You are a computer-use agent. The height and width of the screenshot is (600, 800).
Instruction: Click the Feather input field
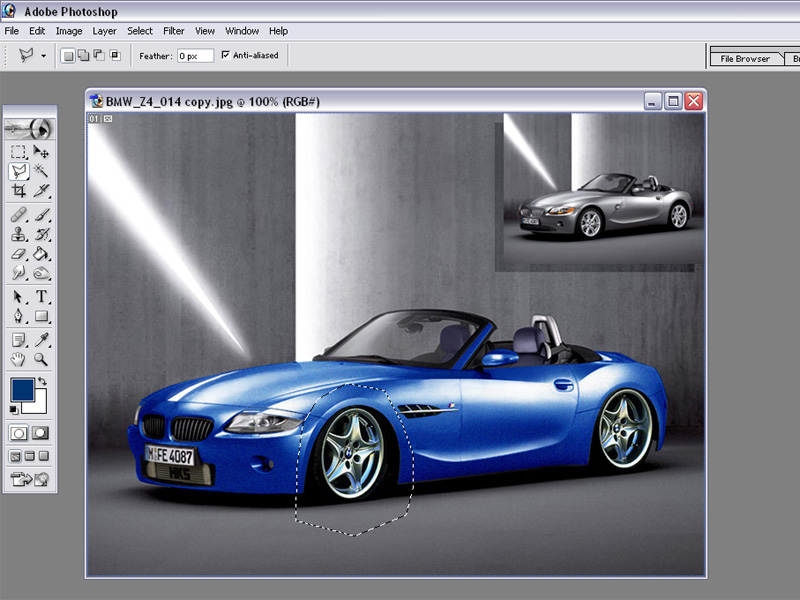tap(195, 56)
